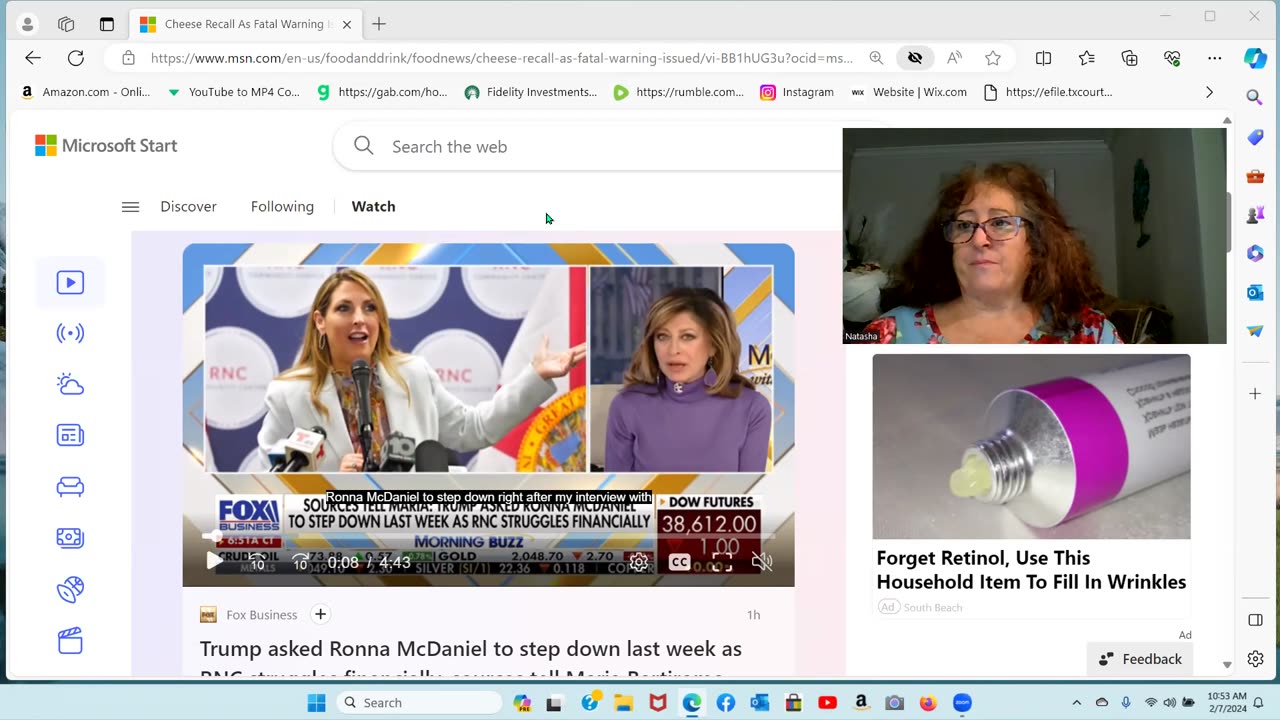The image size is (1280, 720).
Task: Play the Fox Business video
Action: (x=214, y=562)
